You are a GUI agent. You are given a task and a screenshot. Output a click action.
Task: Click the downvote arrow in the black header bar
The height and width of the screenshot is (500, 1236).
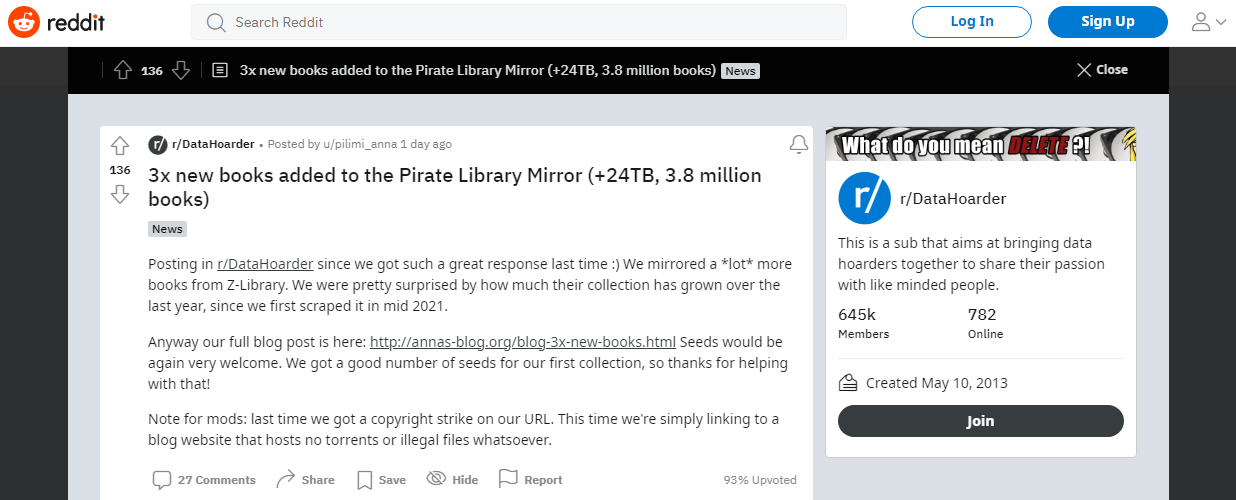click(x=181, y=70)
